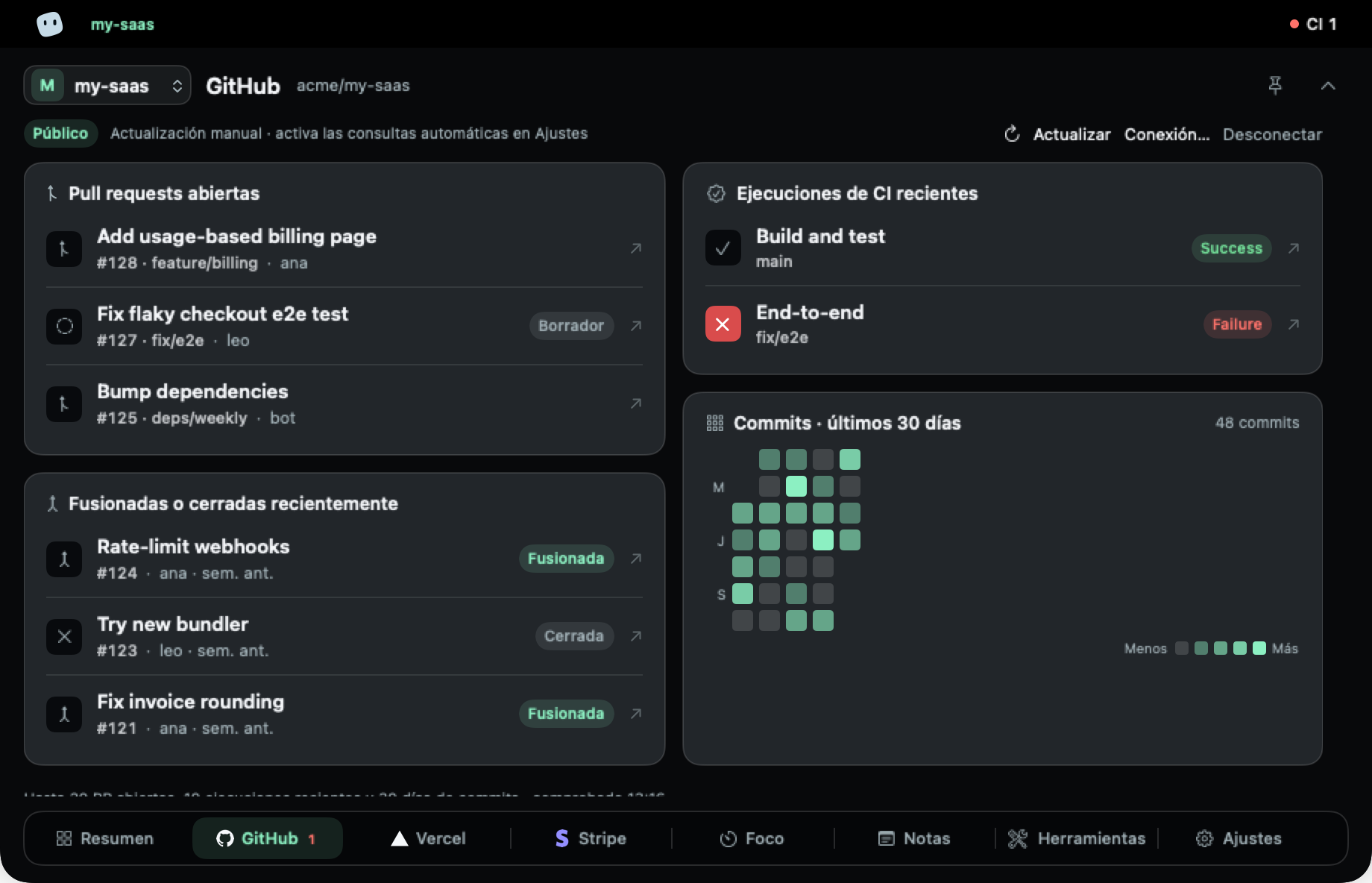
Task: Click the closed X icon for PR #123
Action: point(64,637)
